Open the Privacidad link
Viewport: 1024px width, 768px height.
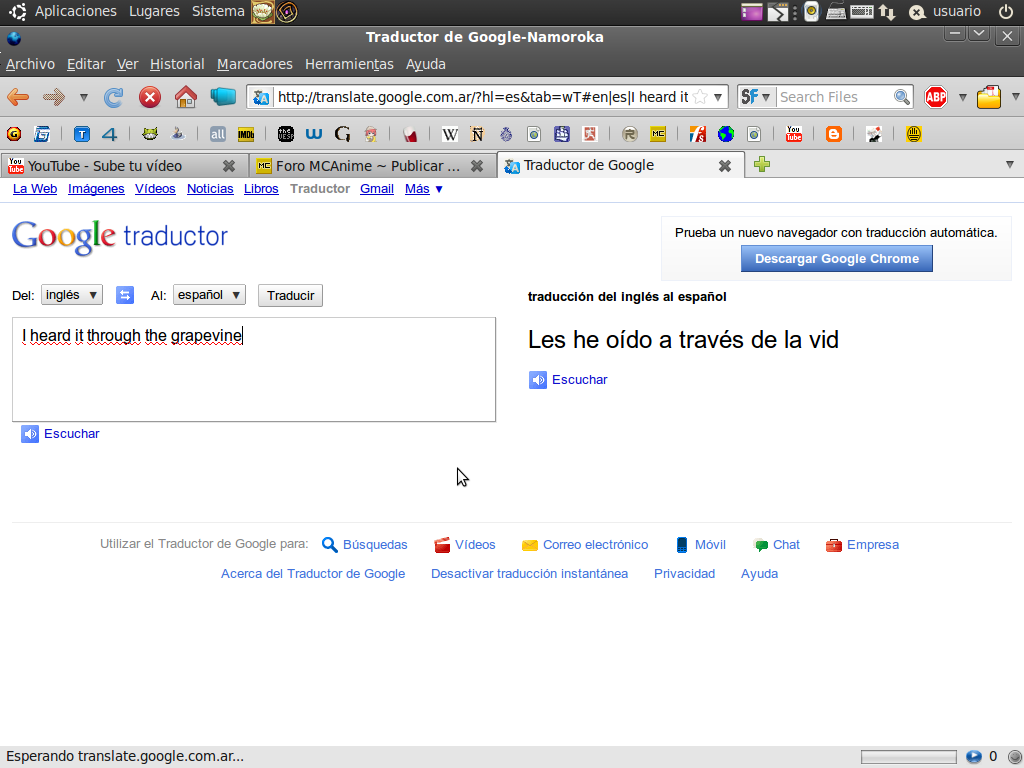684,573
